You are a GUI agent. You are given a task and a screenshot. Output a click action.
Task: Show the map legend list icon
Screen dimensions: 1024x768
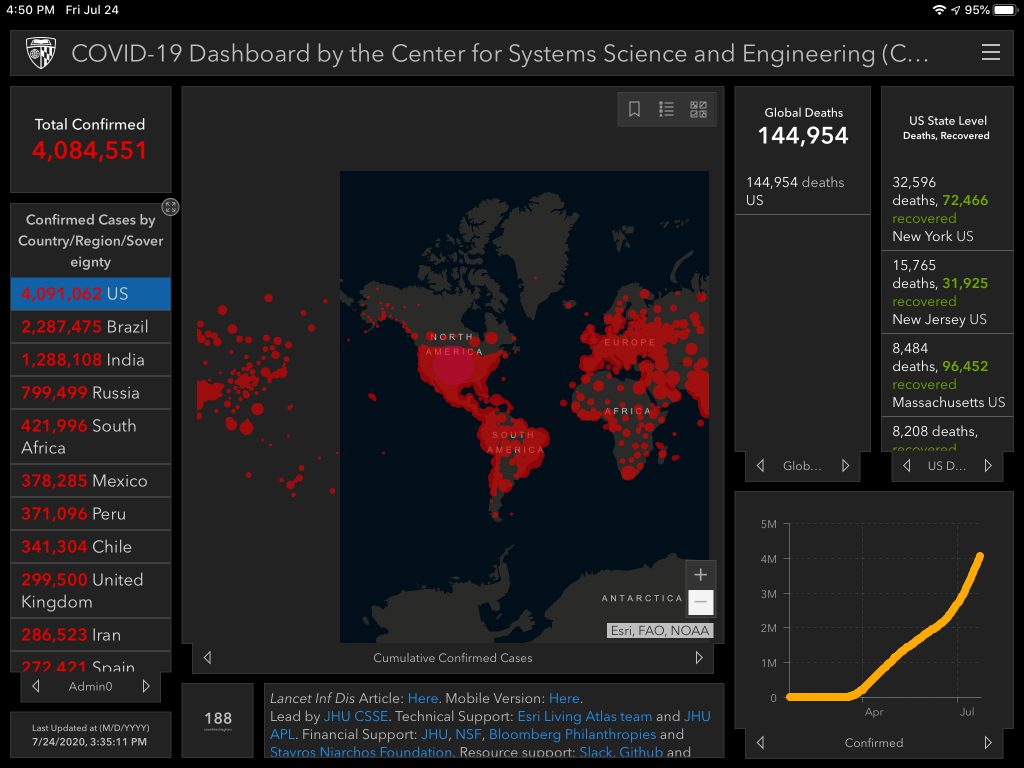click(x=666, y=110)
